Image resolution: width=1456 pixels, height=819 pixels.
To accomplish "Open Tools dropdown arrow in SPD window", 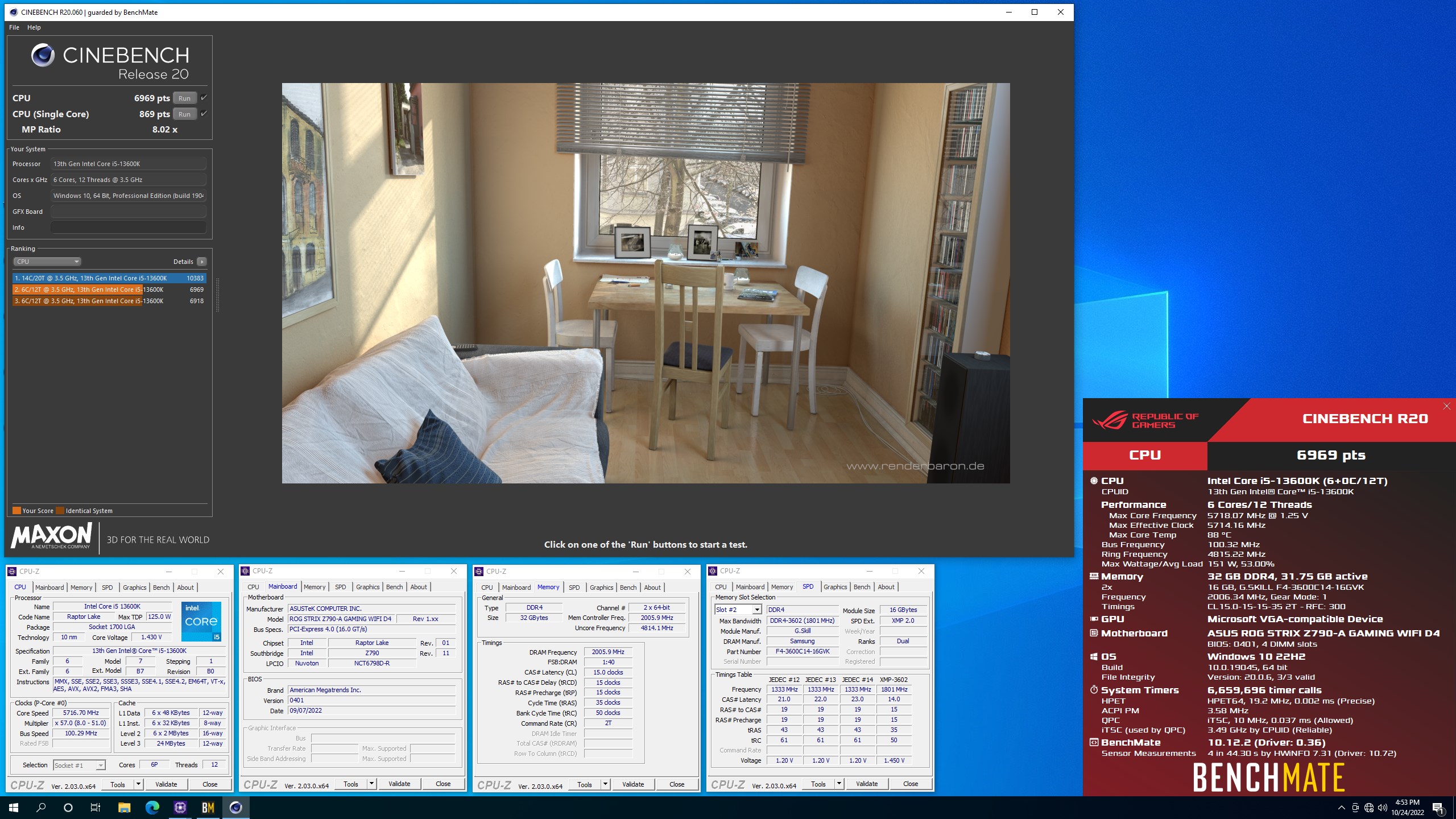I will pos(839,784).
